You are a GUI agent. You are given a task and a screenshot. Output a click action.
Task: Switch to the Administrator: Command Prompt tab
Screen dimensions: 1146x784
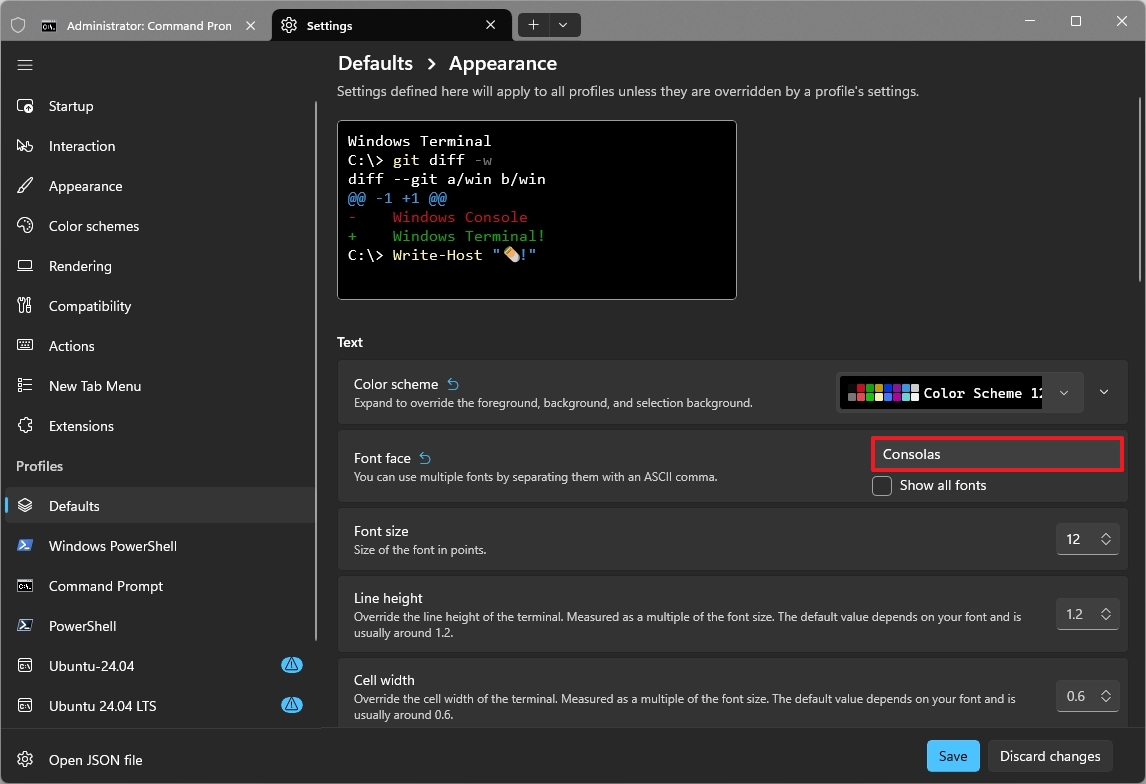coord(148,26)
